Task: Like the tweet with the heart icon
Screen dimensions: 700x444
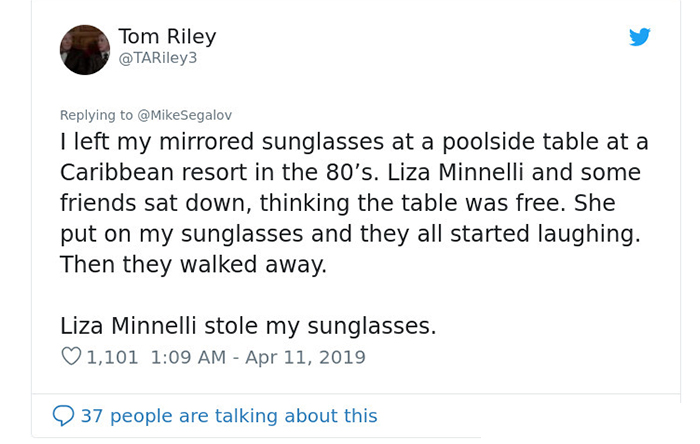Action: click(x=71, y=356)
